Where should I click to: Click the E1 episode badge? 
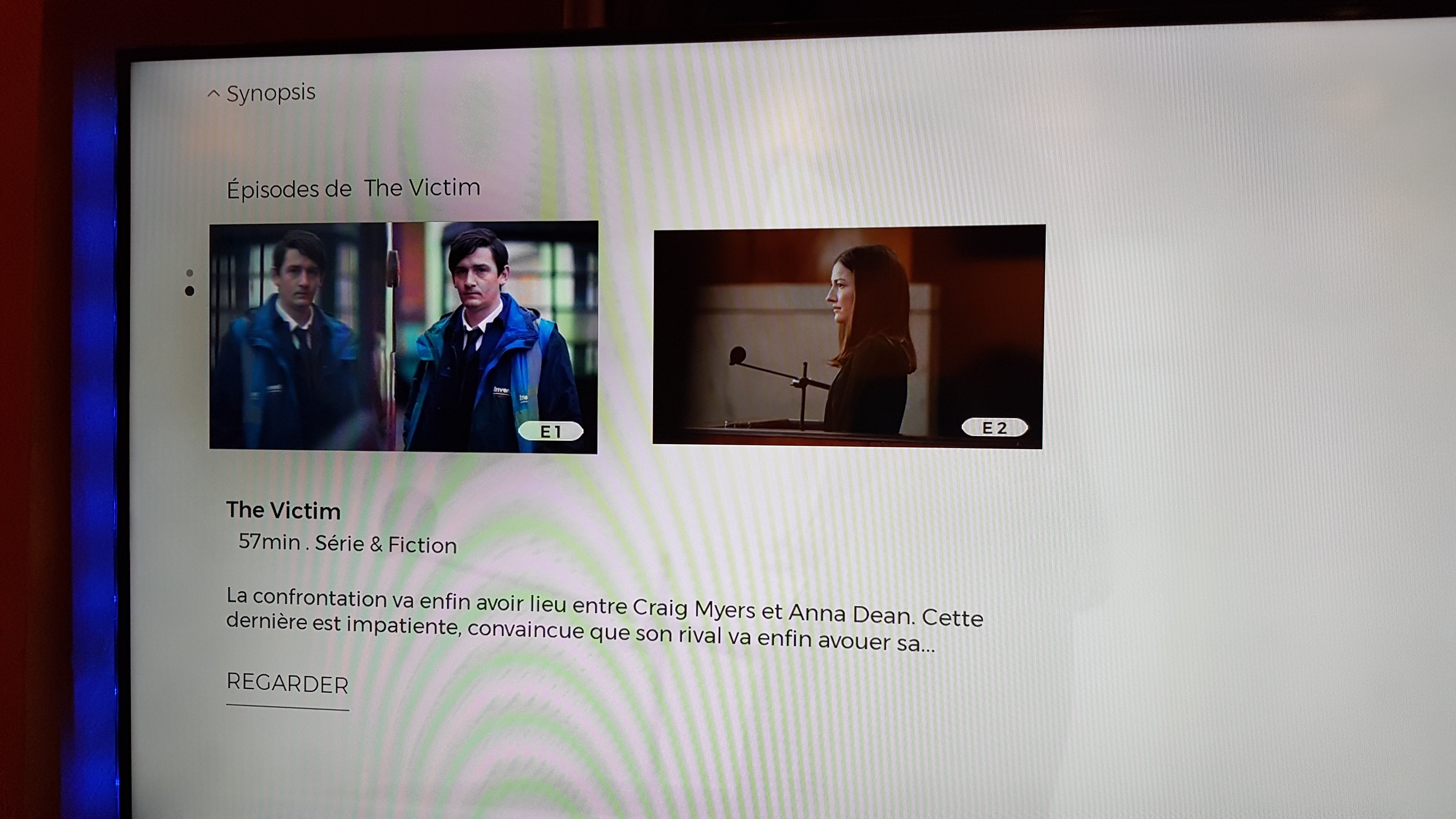click(551, 432)
